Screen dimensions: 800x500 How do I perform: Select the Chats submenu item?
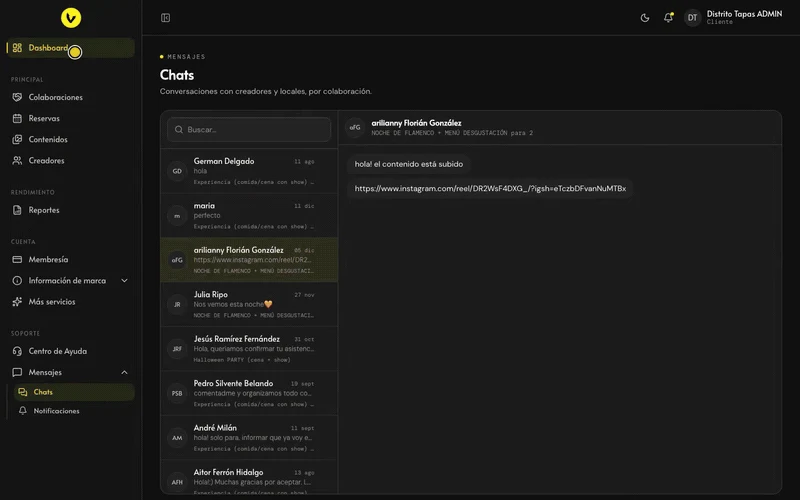pos(74,392)
